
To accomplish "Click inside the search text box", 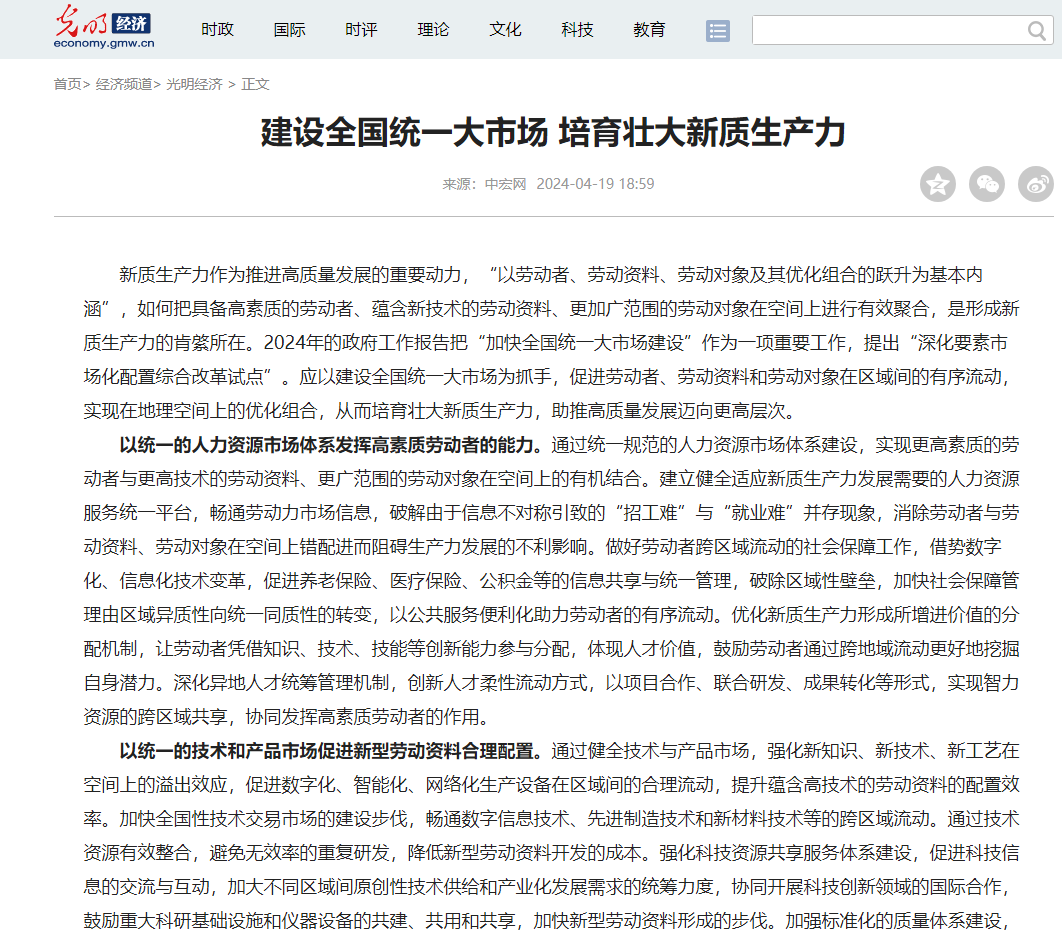I will point(885,30).
